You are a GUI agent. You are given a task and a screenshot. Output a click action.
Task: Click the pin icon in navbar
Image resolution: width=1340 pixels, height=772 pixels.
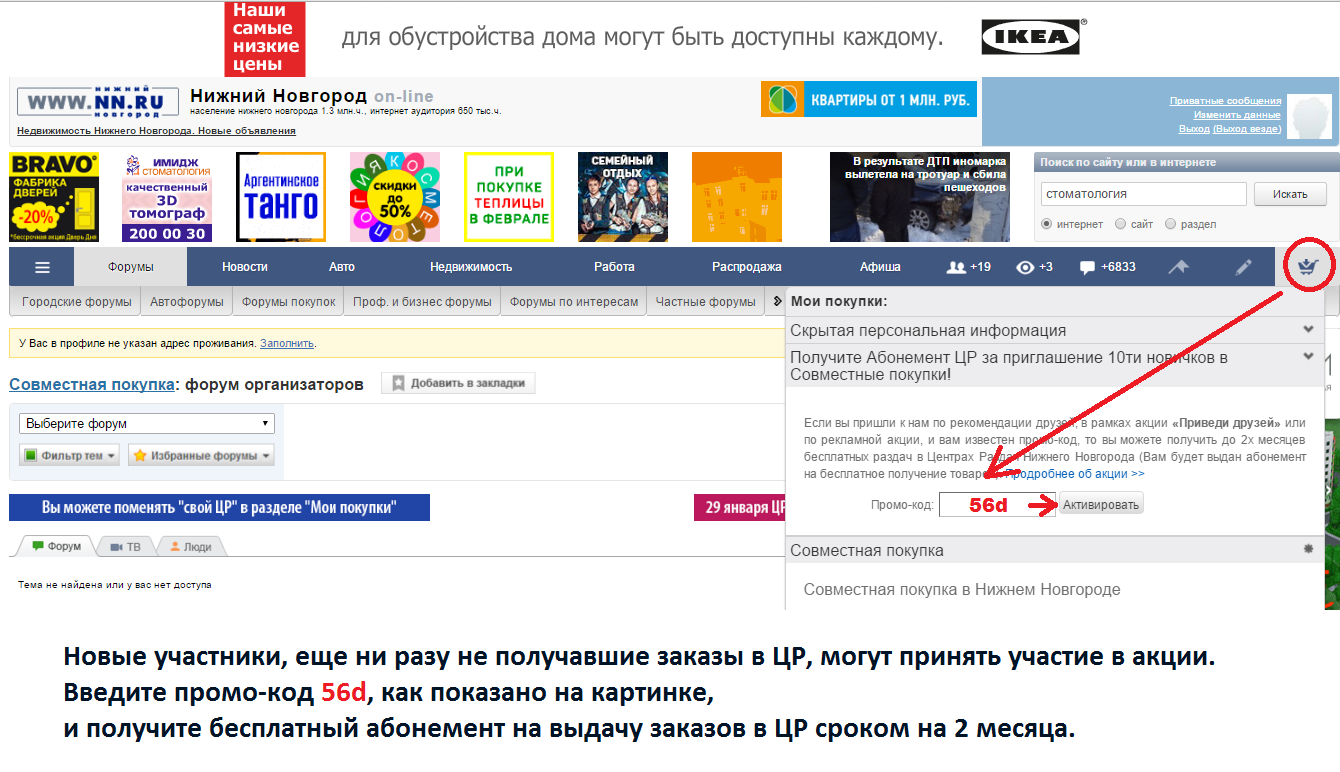[1179, 267]
